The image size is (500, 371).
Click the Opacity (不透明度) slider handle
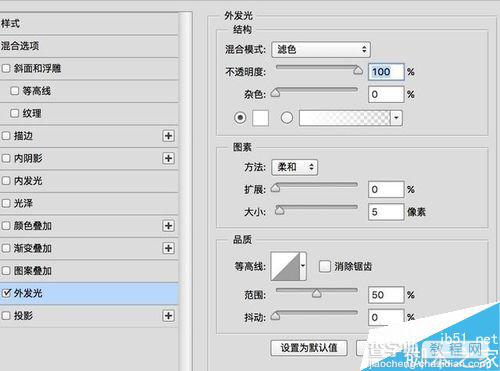358,70
